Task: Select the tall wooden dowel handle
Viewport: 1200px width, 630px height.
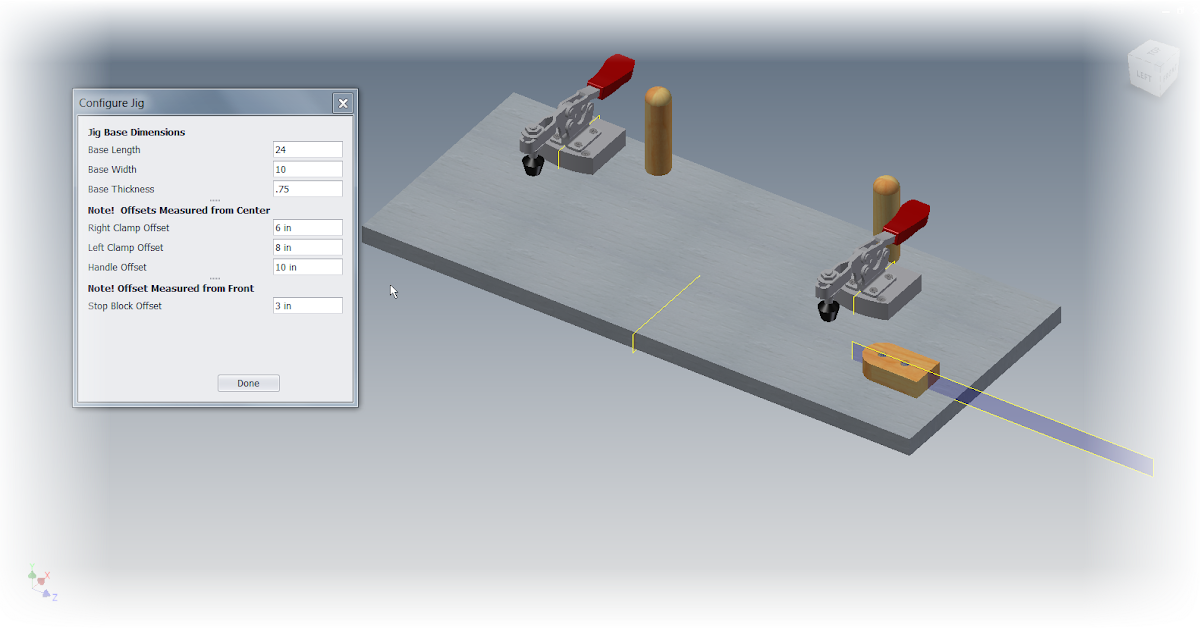Action: point(657,135)
